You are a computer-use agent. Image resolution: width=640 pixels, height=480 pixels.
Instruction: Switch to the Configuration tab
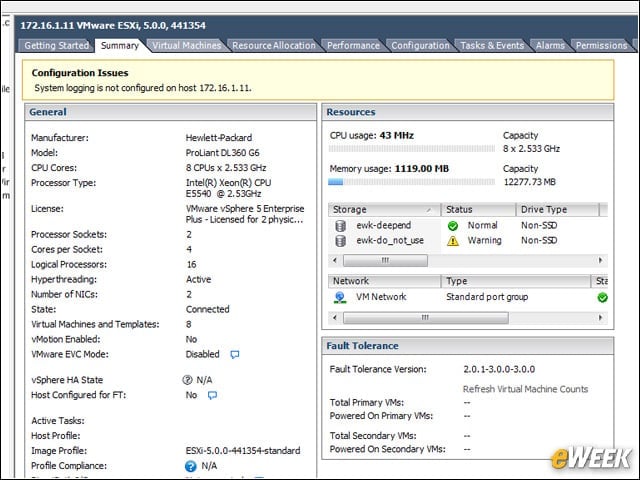pos(420,45)
